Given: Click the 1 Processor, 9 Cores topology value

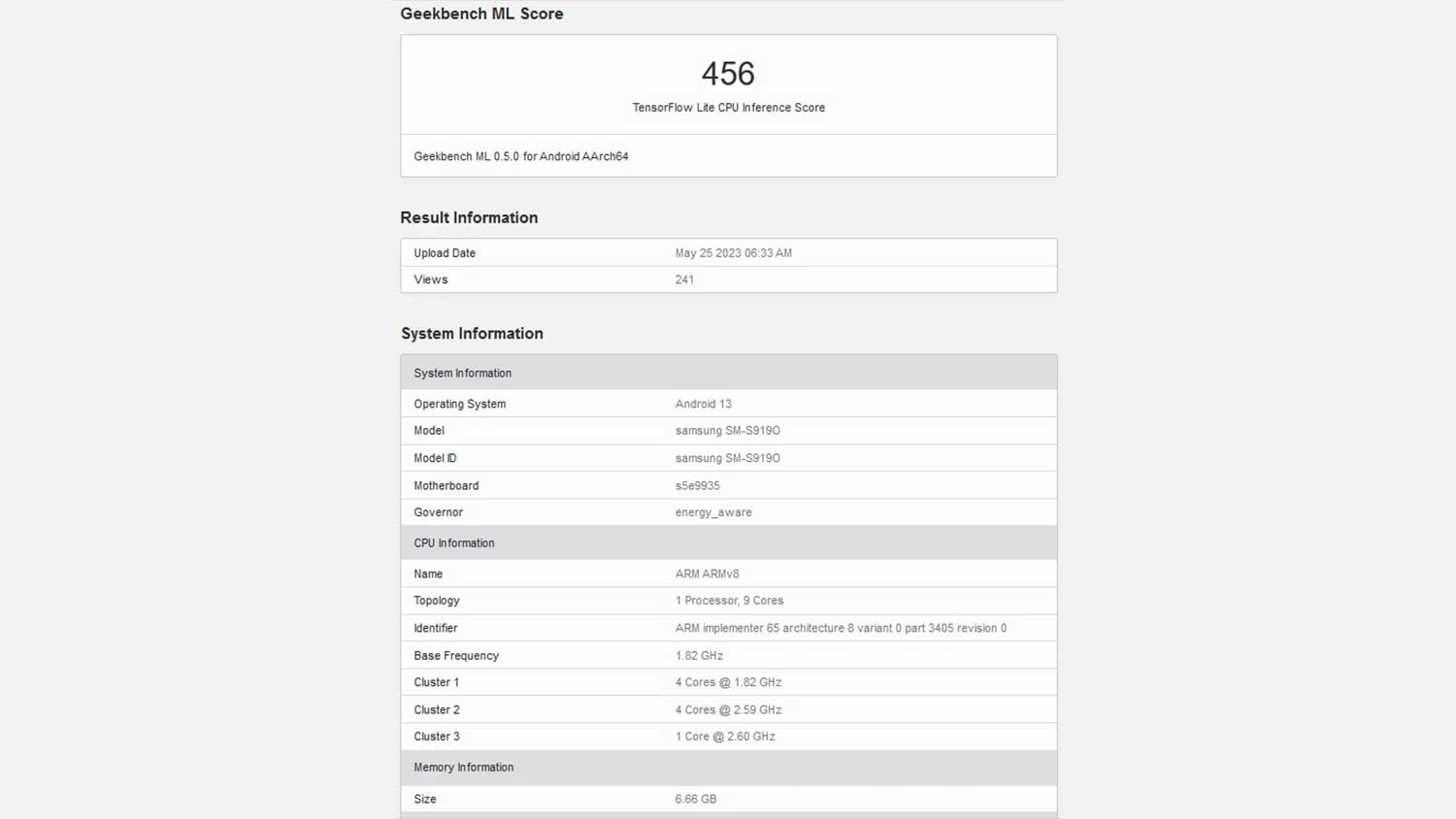Looking at the screenshot, I should (729, 601).
